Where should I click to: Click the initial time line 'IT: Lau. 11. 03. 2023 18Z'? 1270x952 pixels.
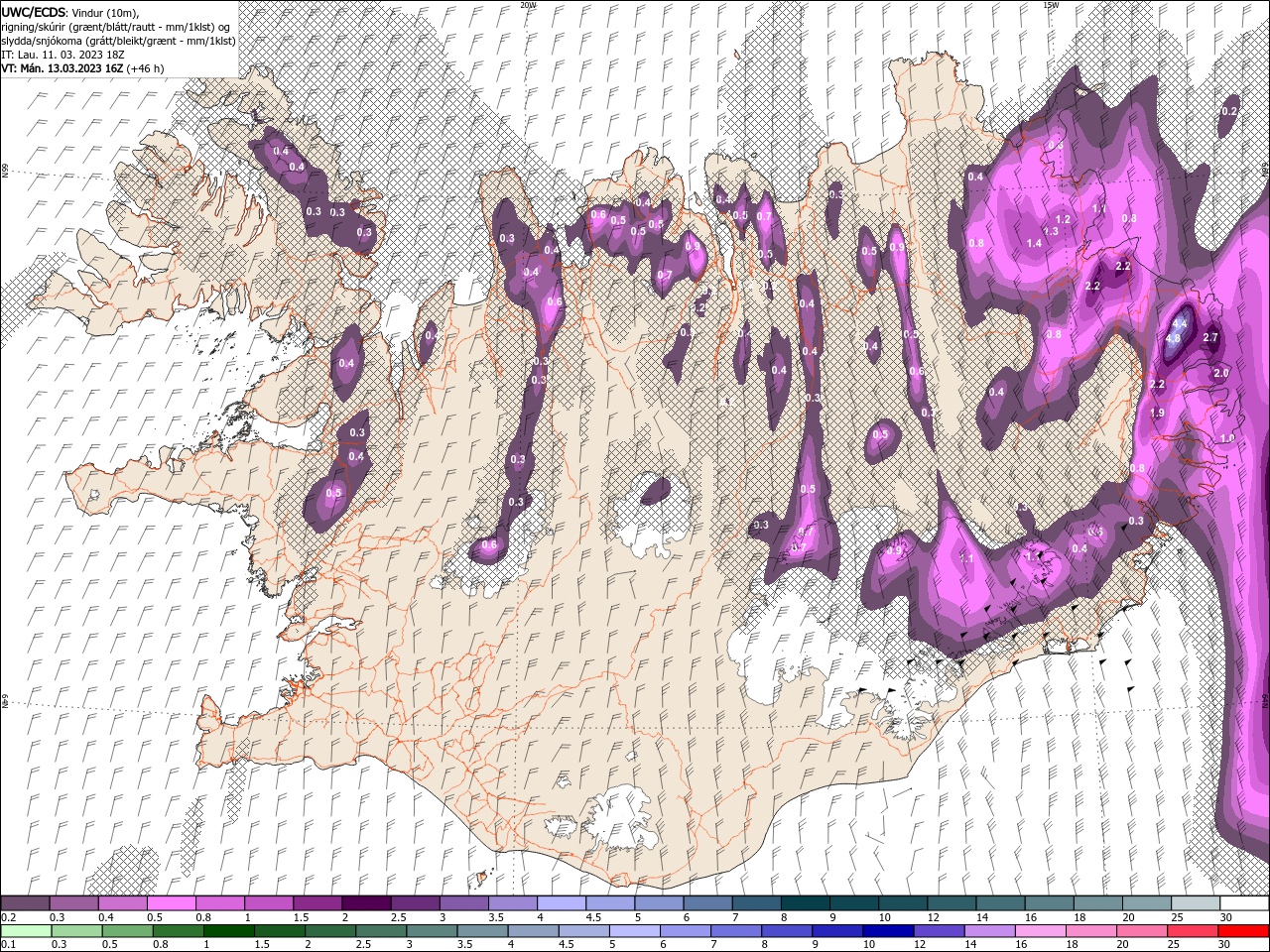63,54
